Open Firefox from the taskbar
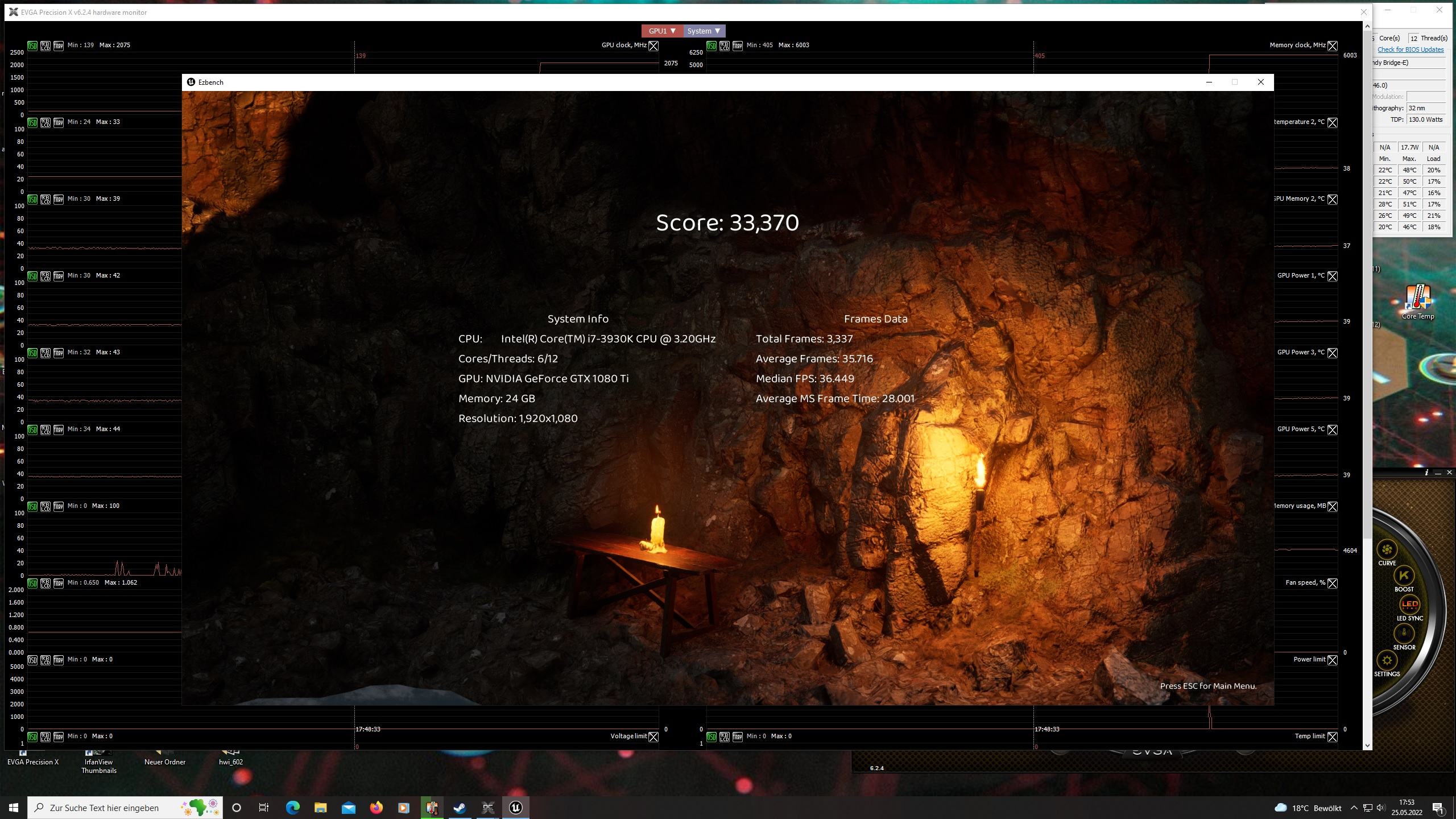The height and width of the screenshot is (819, 1456). tap(376, 808)
